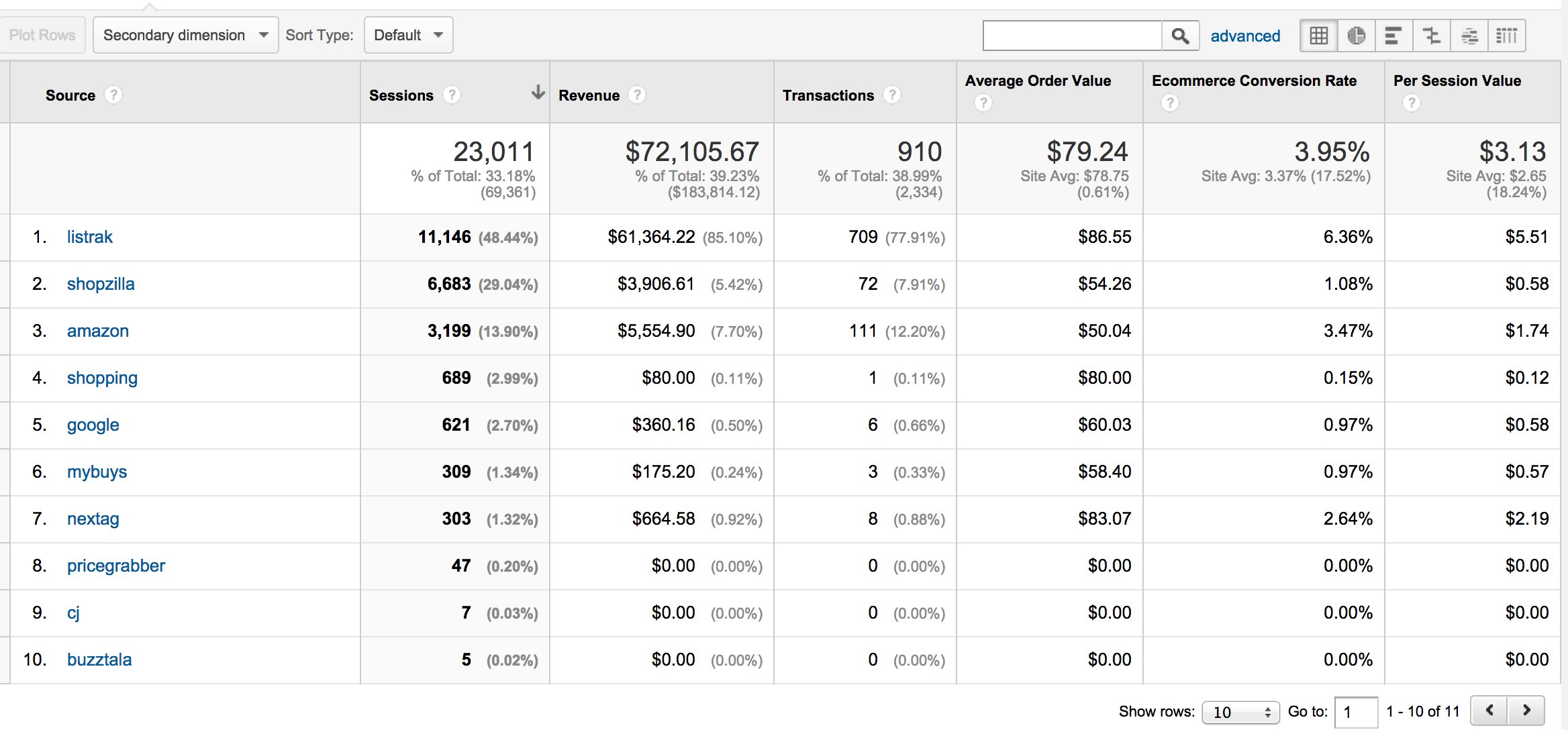Select the performance bar view icon
The width and height of the screenshot is (1568, 730).
click(x=1393, y=36)
